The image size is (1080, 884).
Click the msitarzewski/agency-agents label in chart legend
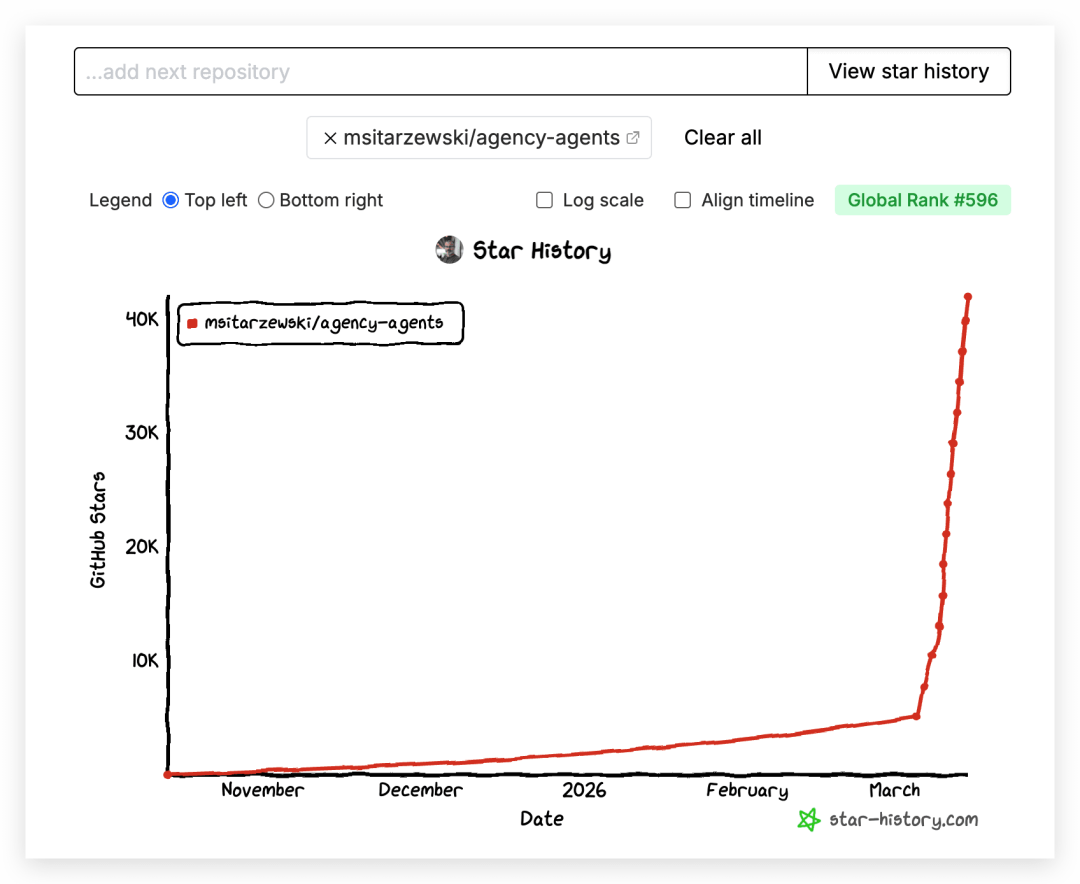(x=323, y=323)
